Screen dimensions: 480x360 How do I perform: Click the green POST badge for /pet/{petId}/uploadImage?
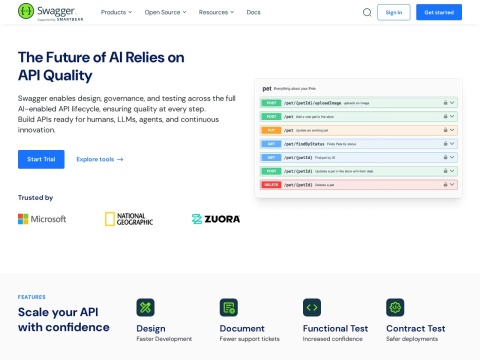coord(271,103)
